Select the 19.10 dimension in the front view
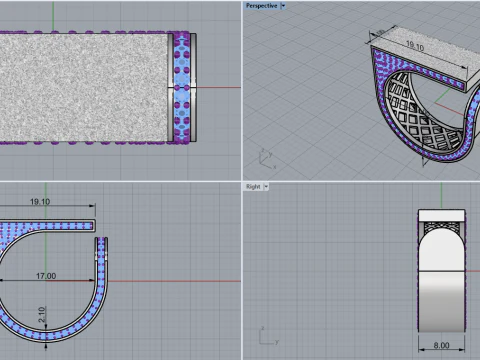The width and height of the screenshot is (480, 360). [40, 202]
